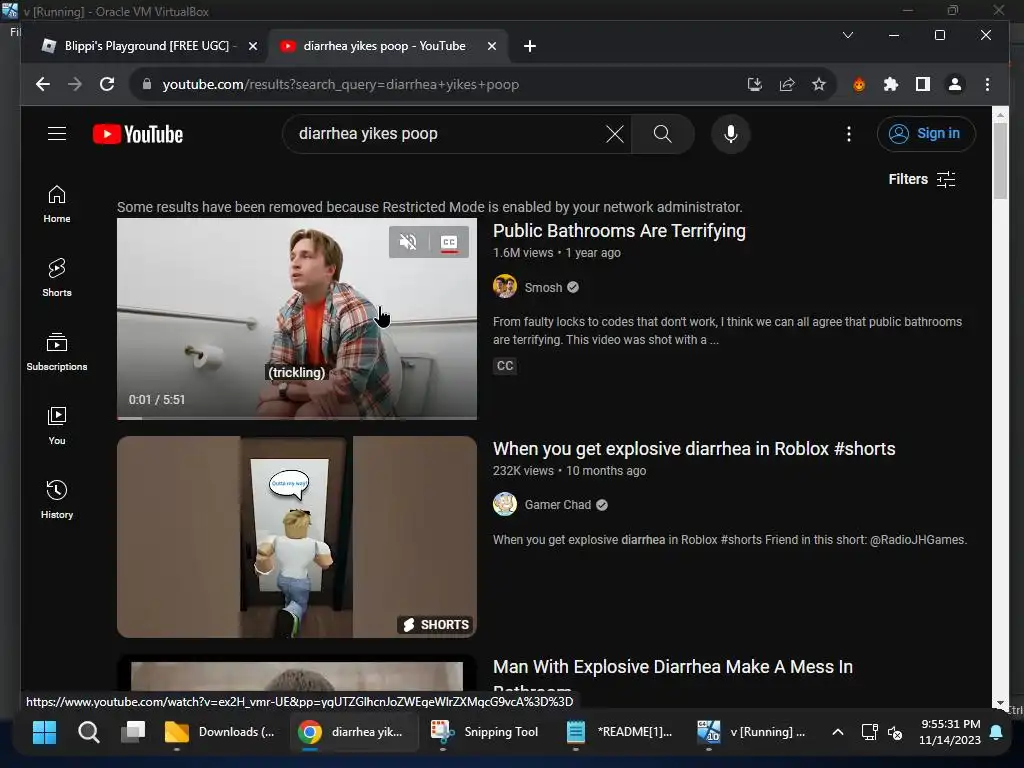The height and width of the screenshot is (768, 1024).
Task: Click the Gamer Chad channel avatar
Action: click(505, 504)
